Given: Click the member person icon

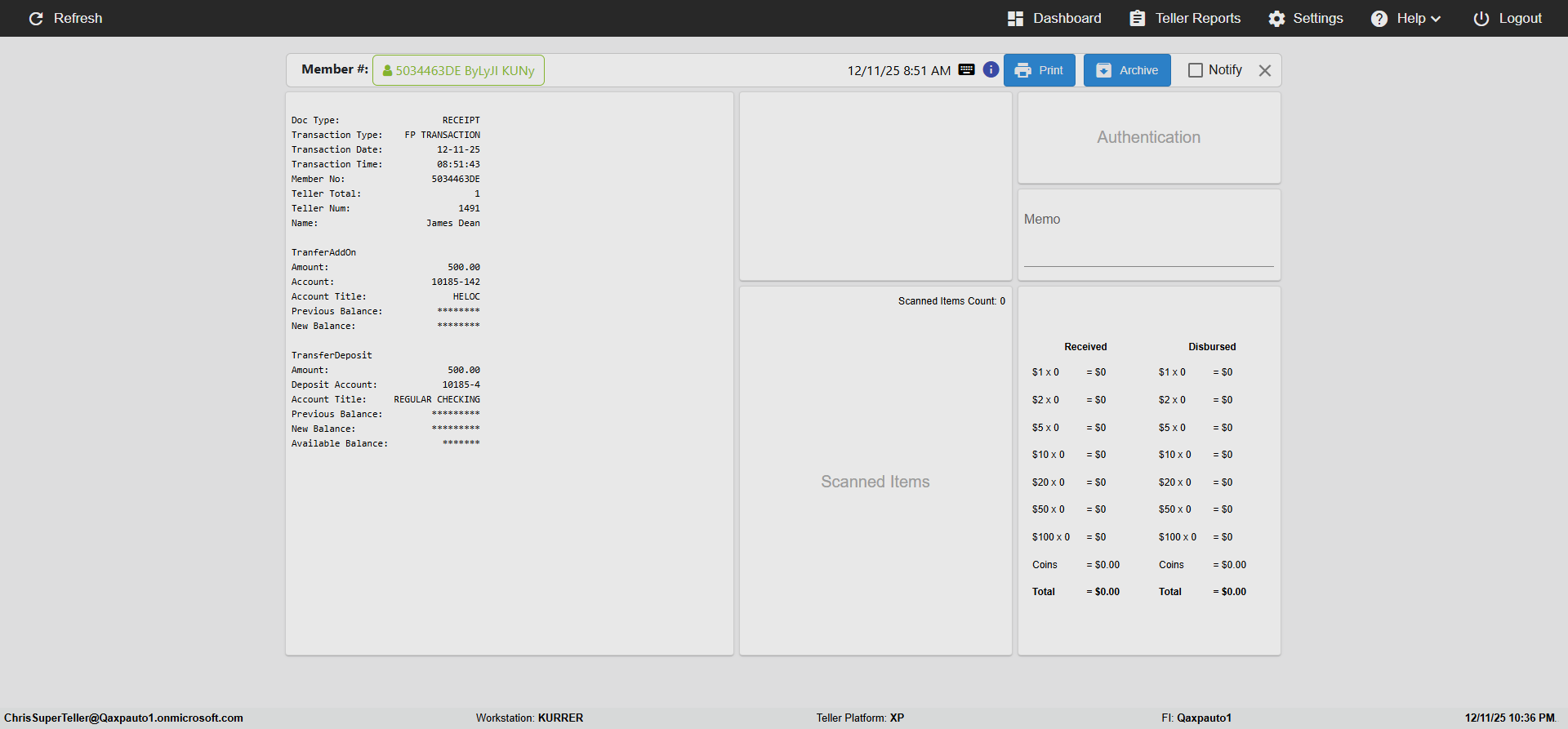Looking at the screenshot, I should (x=387, y=71).
